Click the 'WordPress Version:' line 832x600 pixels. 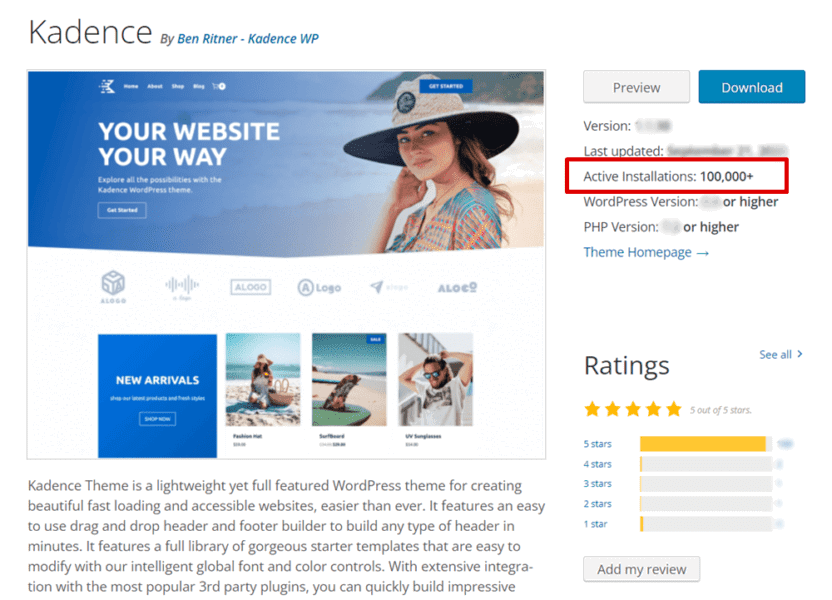coord(681,202)
